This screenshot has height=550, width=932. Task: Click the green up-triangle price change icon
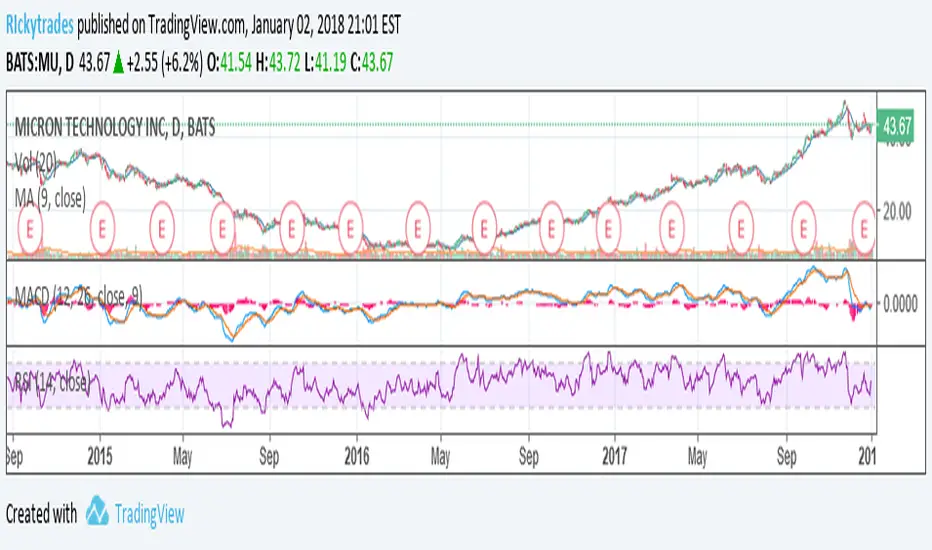118,62
